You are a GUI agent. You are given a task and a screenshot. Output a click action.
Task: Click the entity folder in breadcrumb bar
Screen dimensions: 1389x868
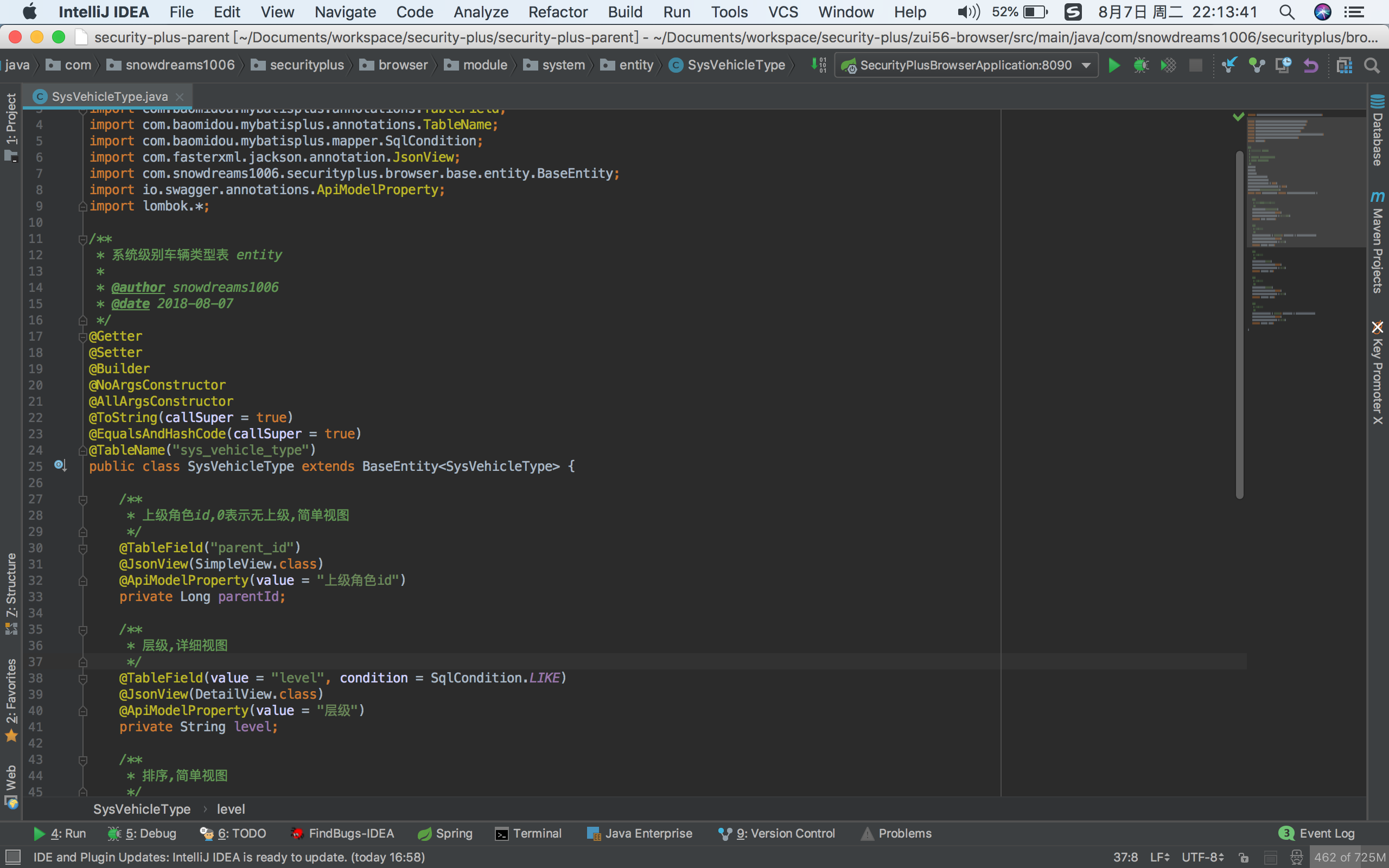click(627, 66)
